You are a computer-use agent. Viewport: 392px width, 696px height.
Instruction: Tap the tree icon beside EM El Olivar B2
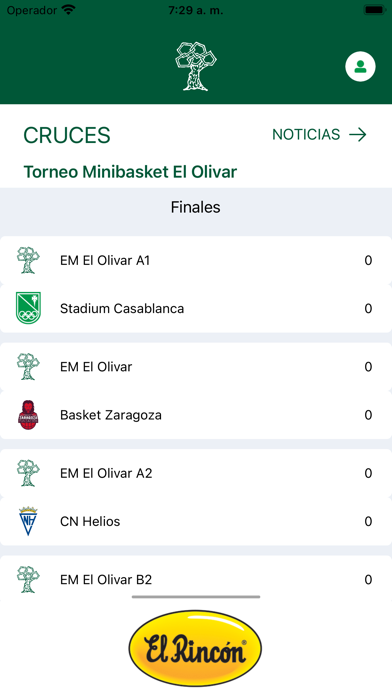28,580
